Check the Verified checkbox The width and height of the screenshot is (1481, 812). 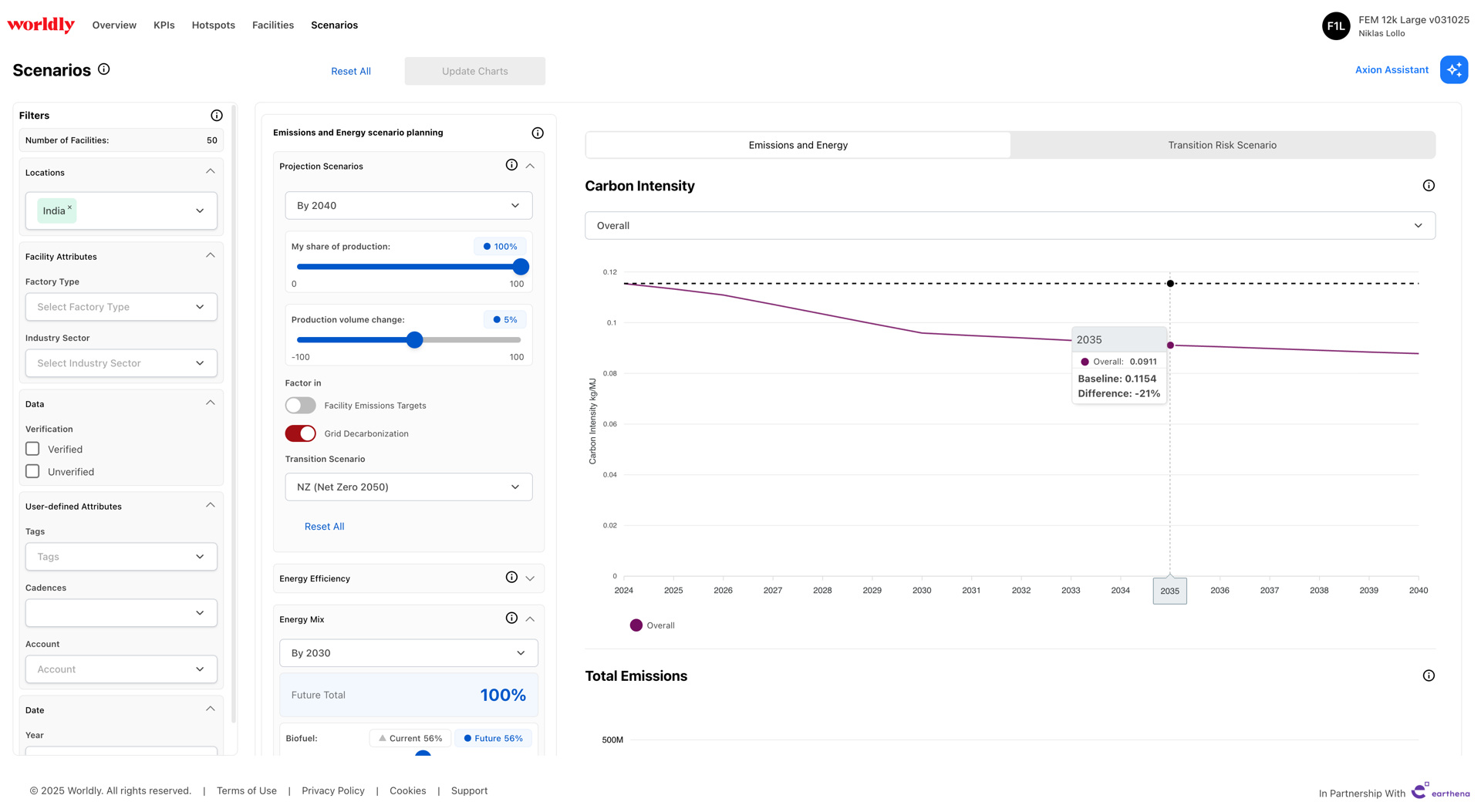click(32, 449)
